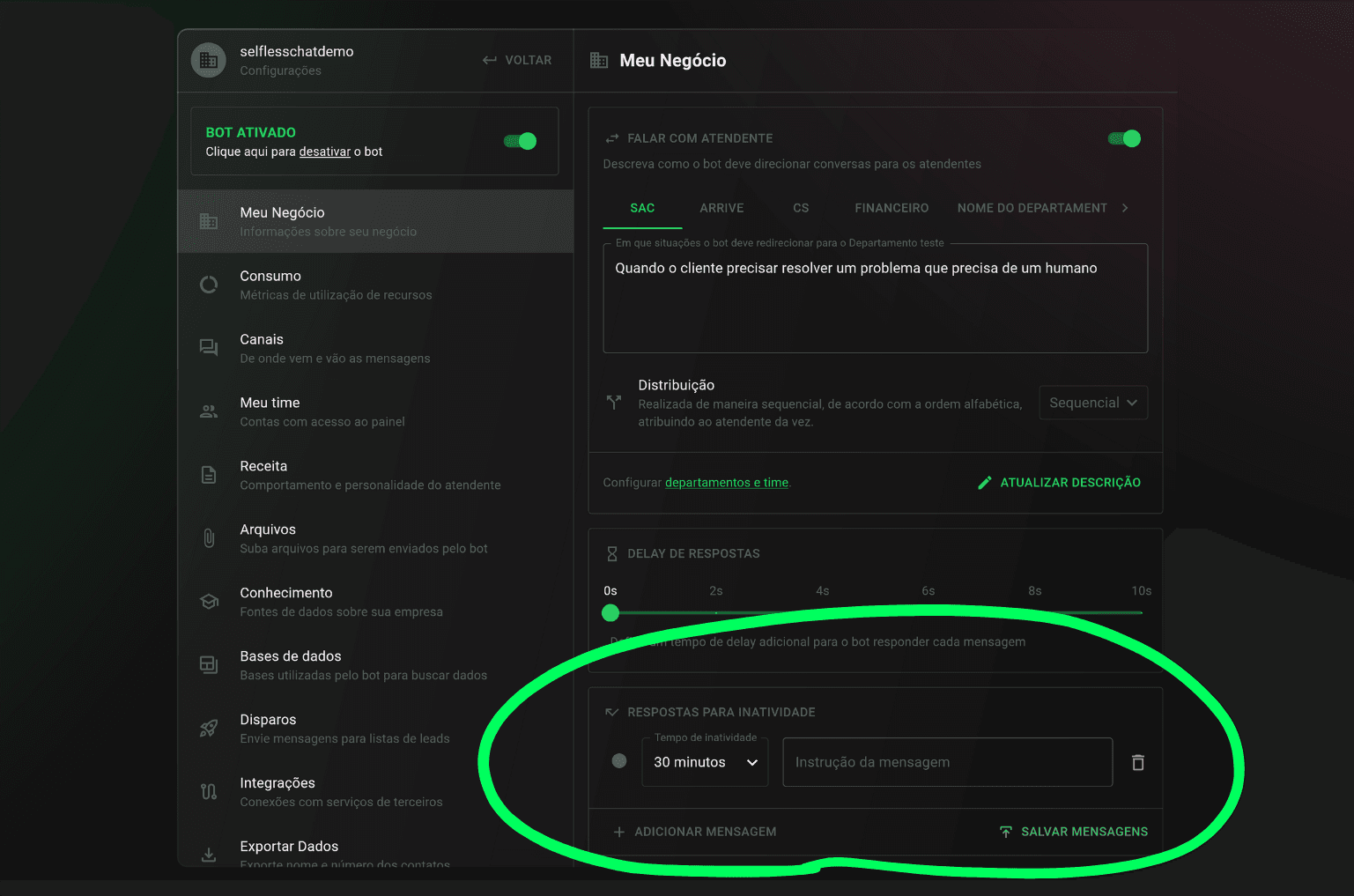
Task: Click the Meu time people icon
Action: pyautogui.click(x=209, y=411)
